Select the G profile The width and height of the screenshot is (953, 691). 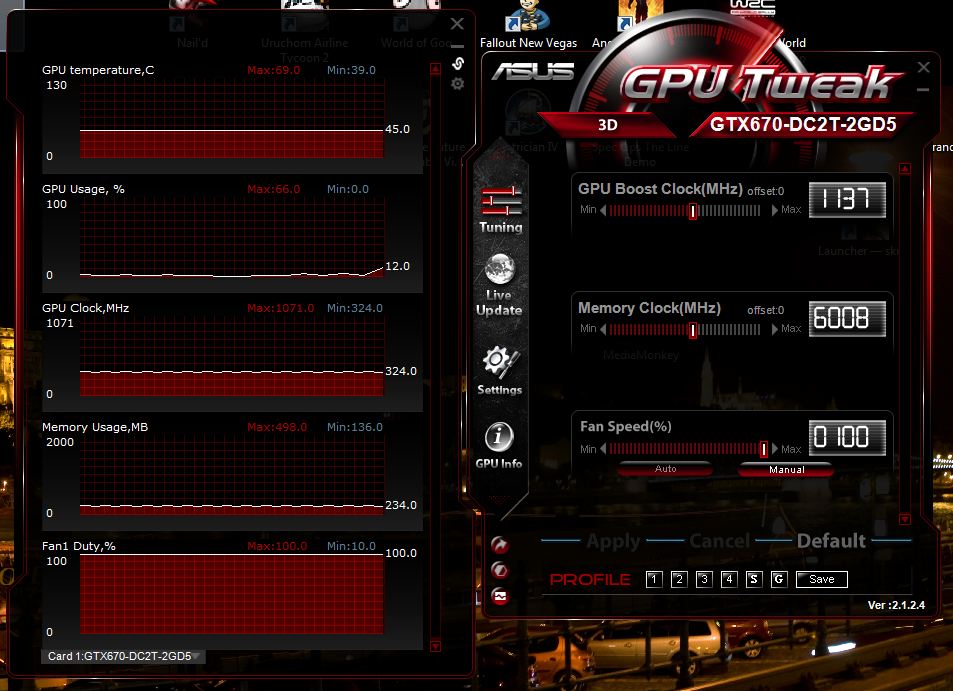coord(779,579)
